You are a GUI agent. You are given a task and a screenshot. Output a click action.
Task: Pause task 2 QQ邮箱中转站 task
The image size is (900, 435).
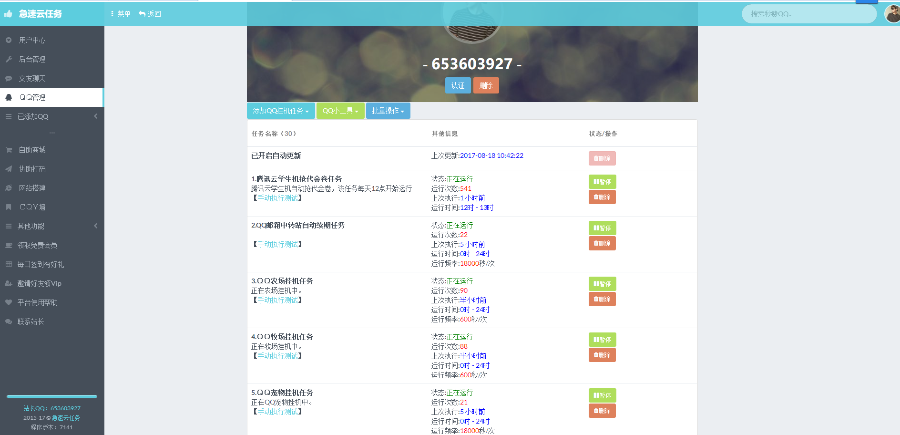[x=602, y=228]
